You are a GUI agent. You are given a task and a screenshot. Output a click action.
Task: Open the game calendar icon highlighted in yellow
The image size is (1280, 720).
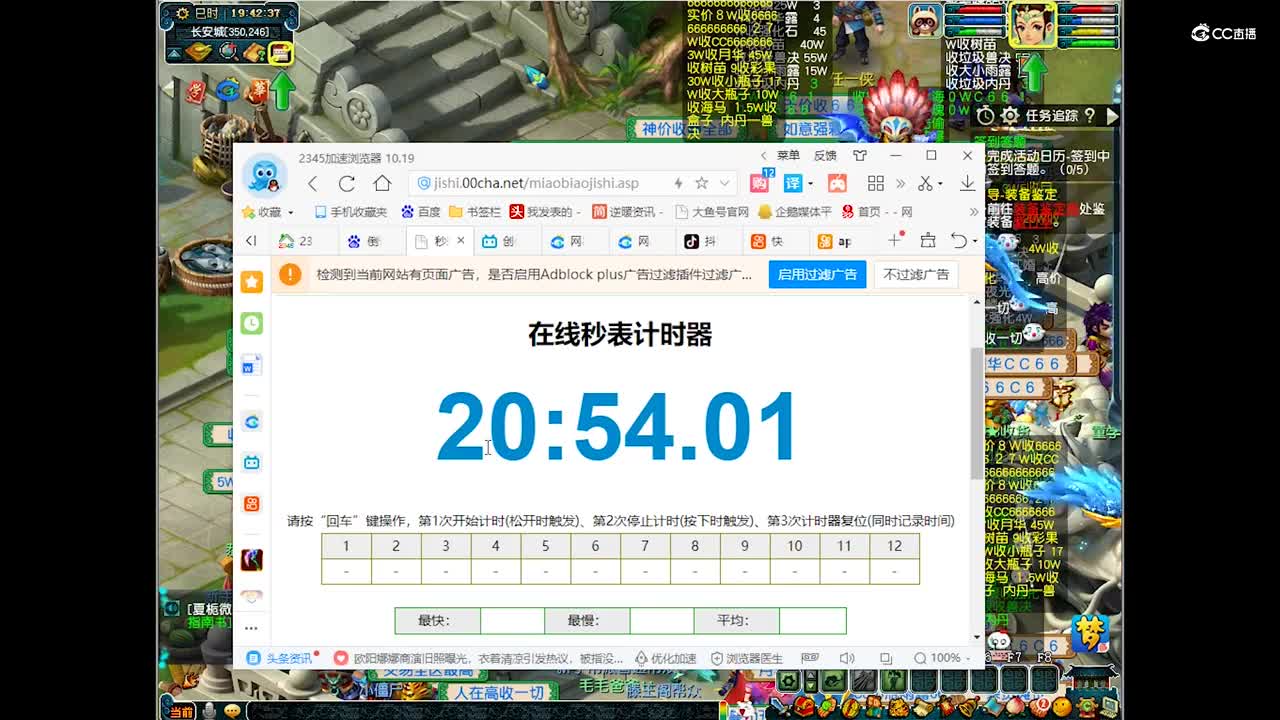(x=280, y=53)
